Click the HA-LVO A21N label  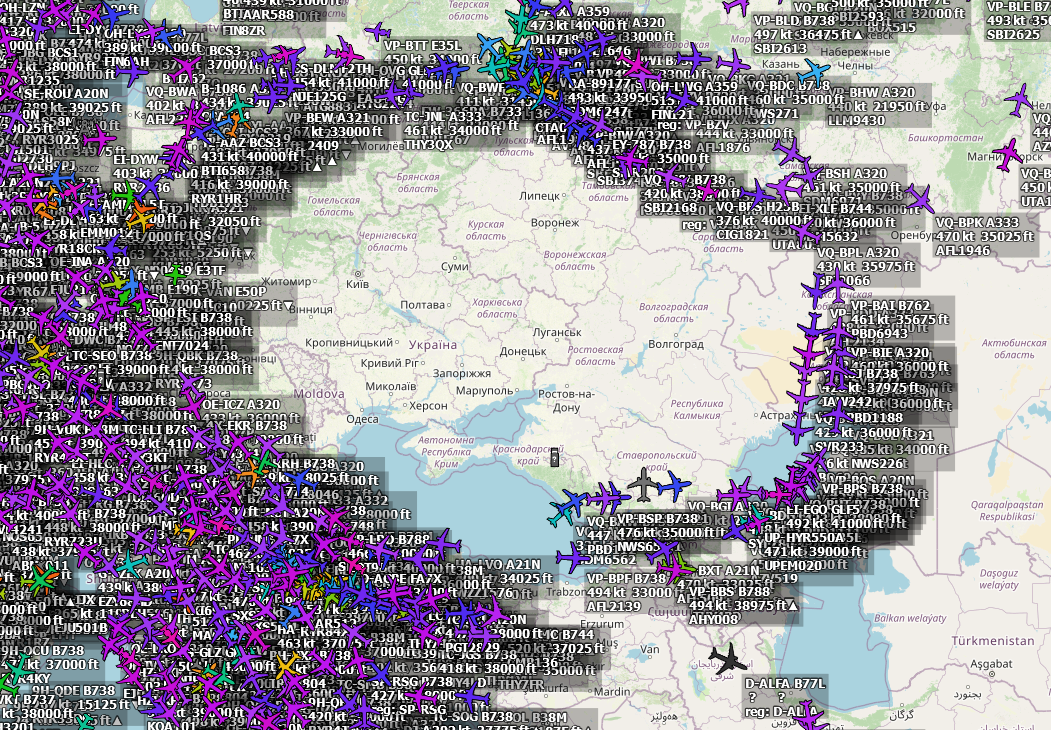[500, 564]
